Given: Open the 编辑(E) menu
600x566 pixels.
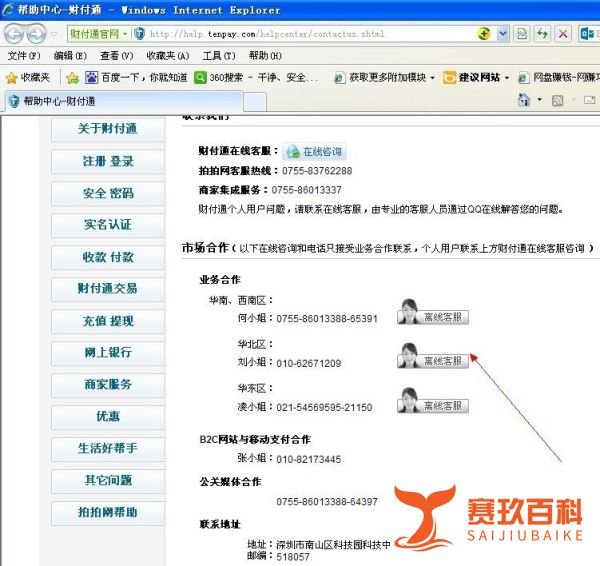Looking at the screenshot, I should pos(70,56).
